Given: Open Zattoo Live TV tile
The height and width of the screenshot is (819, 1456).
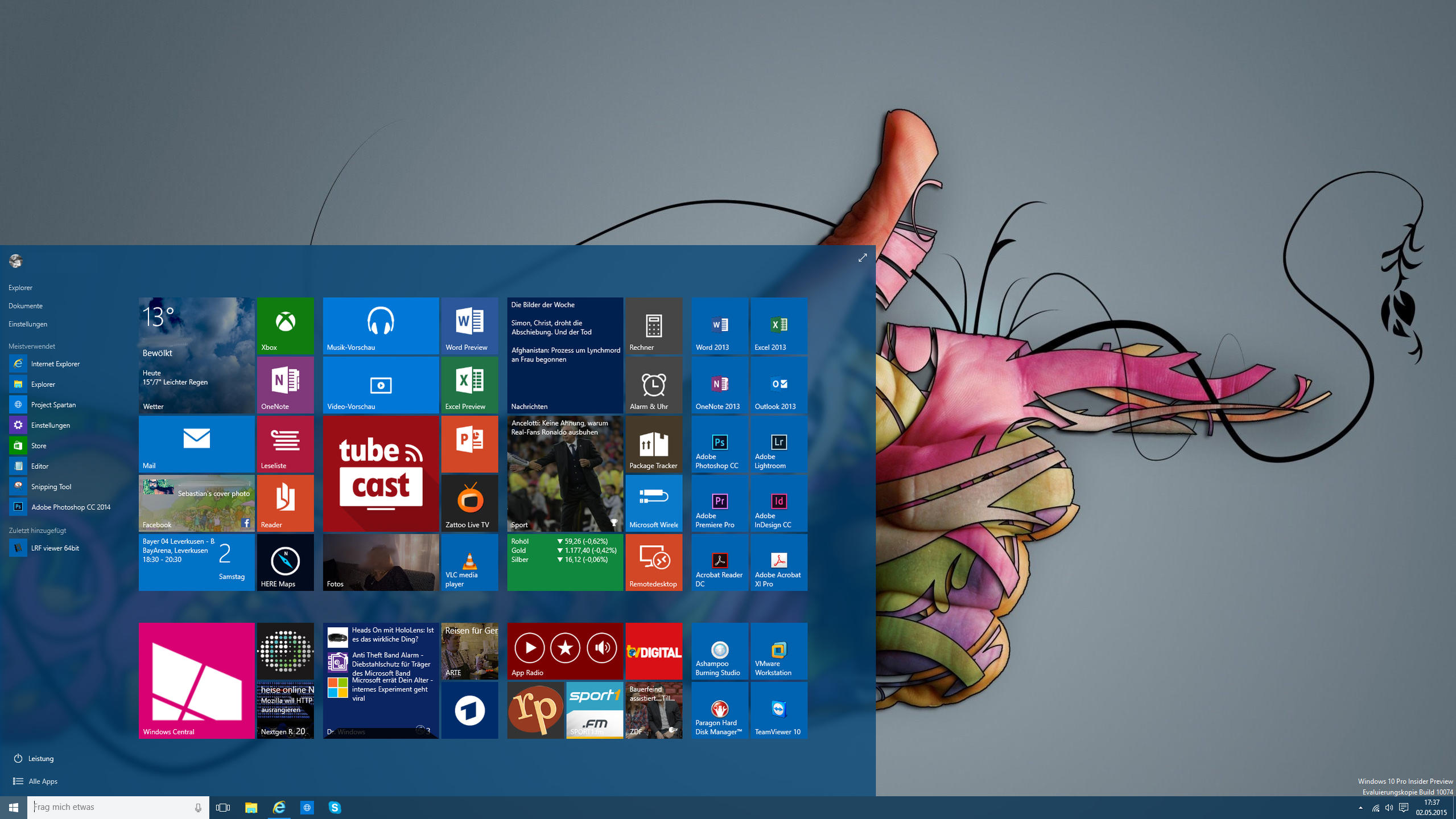Looking at the screenshot, I should (469, 503).
